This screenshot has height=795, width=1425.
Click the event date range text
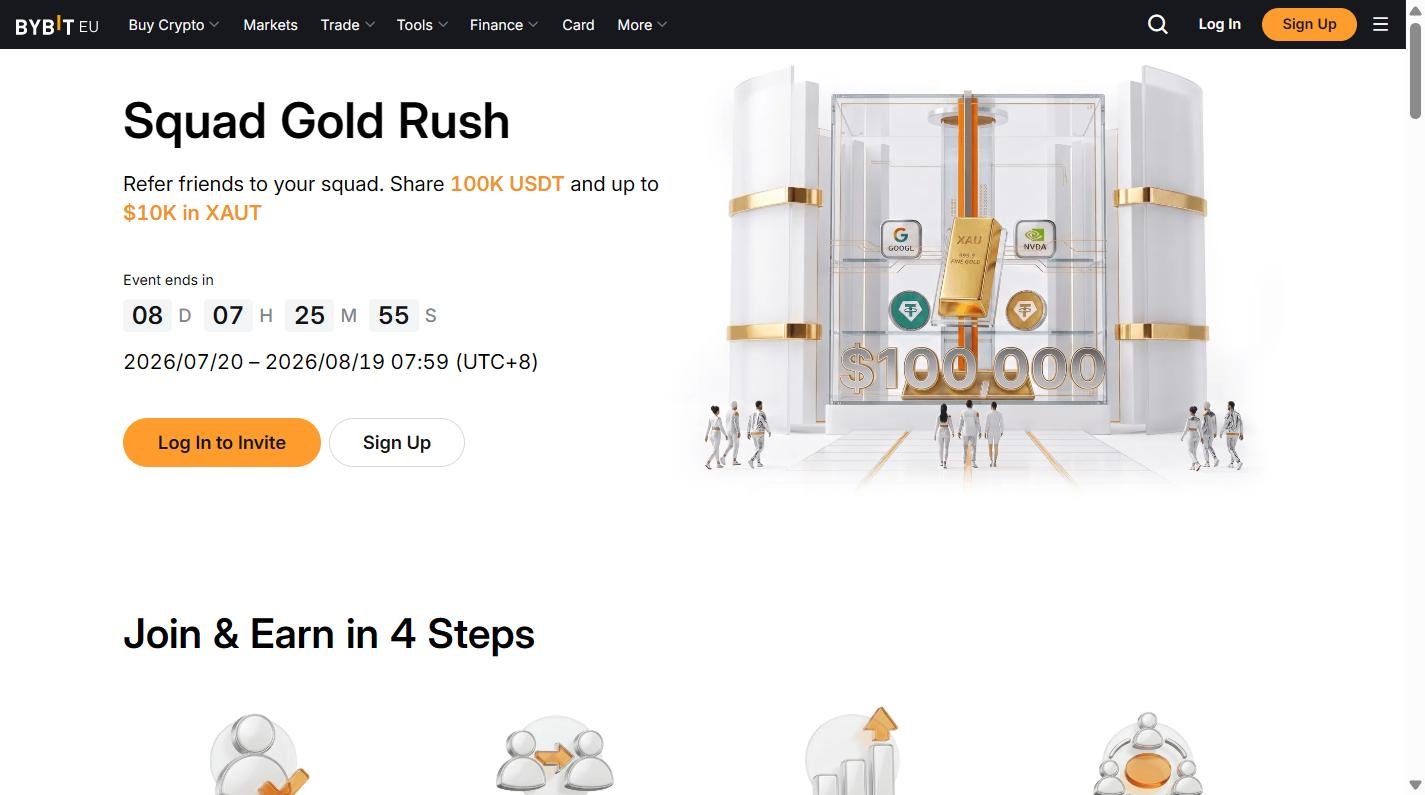coord(331,361)
